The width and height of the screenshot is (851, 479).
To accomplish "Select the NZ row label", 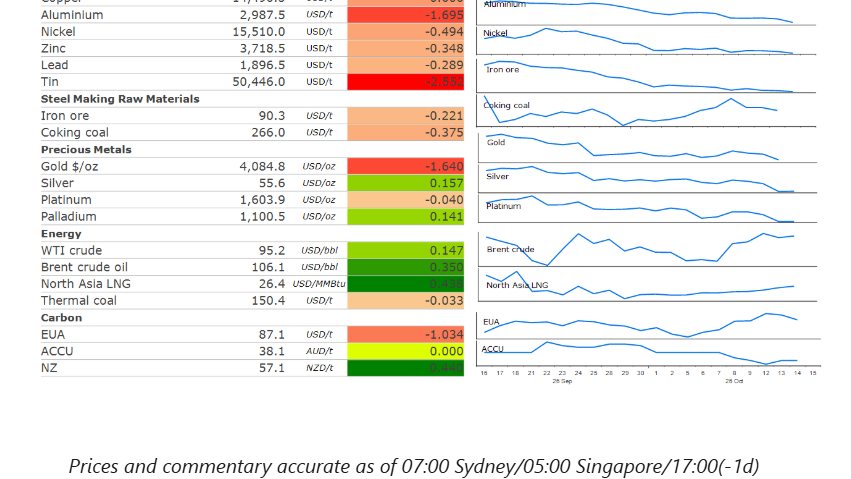I will coord(49,368).
